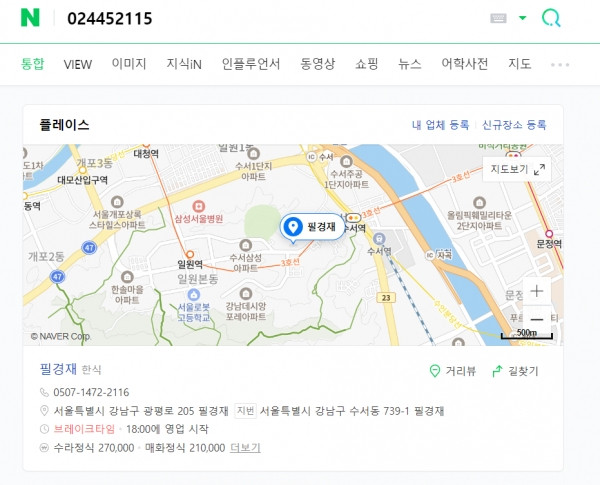Click the 플레이스 section heading

point(65,125)
